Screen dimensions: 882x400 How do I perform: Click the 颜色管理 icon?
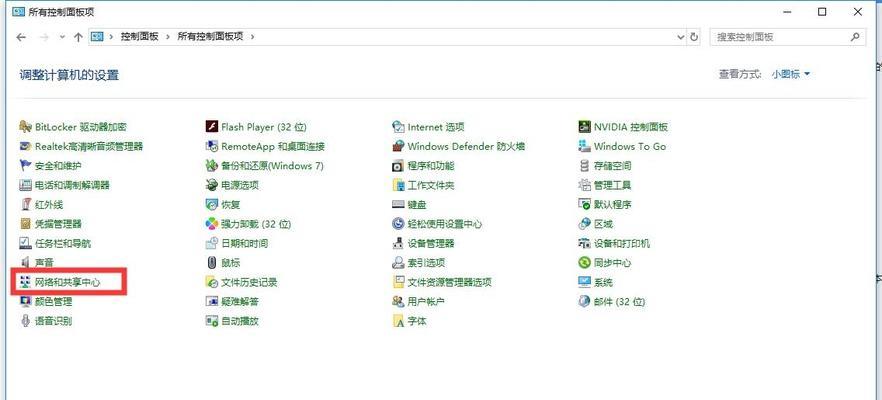25,302
